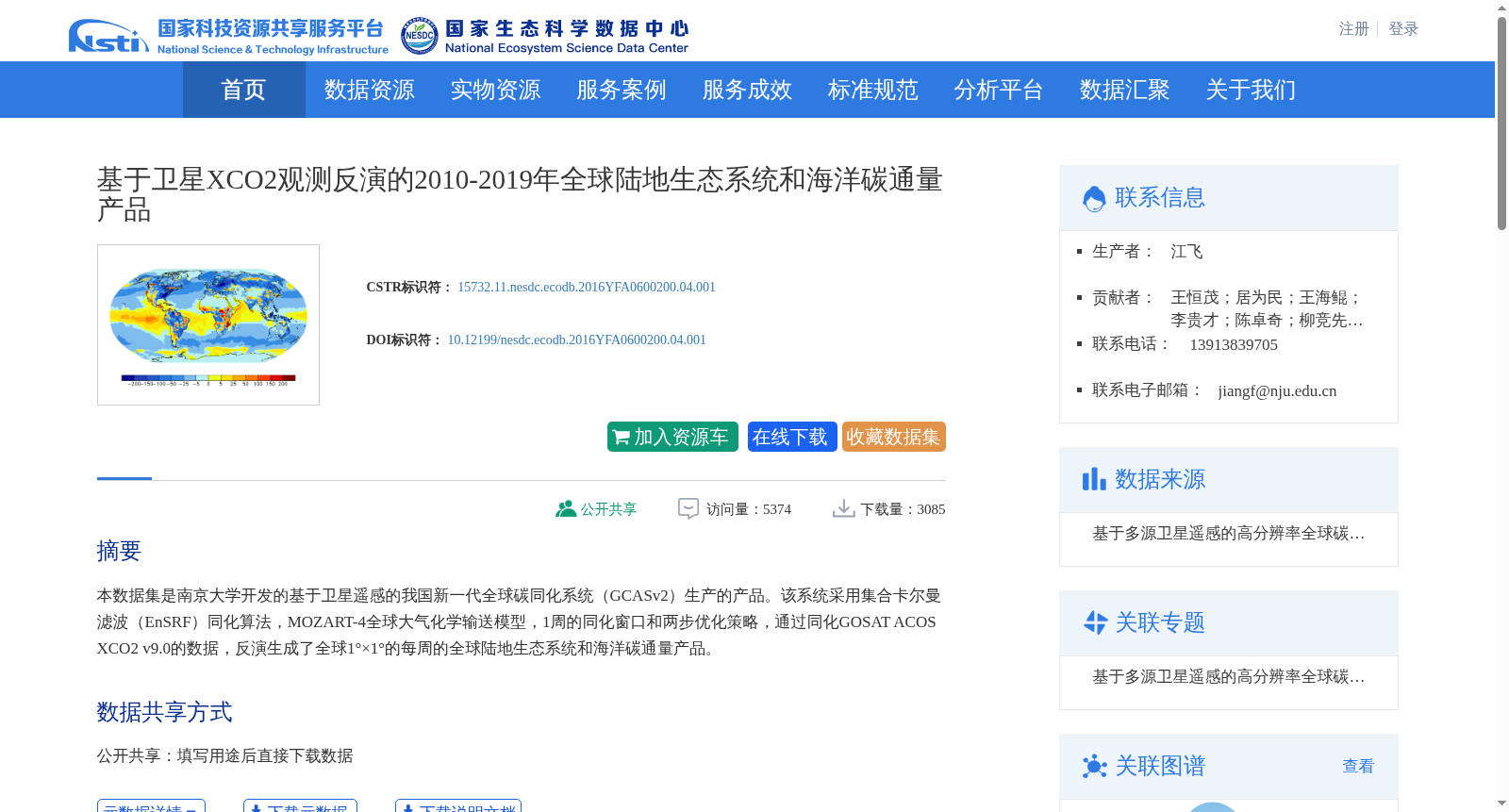Open the 分析平台 menu
Viewport: 1509px width, 812px height.
999,90
